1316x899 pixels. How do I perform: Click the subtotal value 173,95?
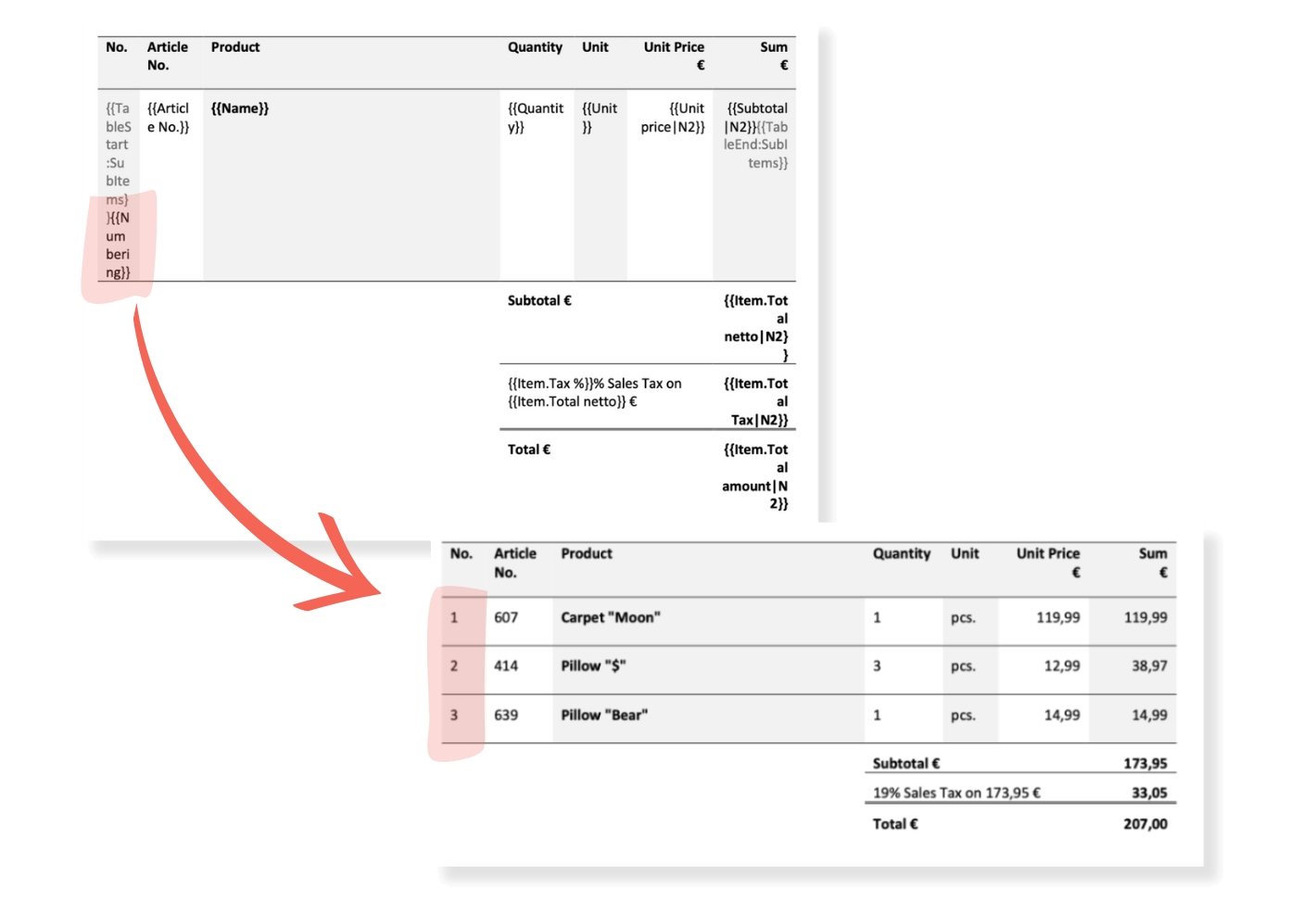click(x=1145, y=764)
